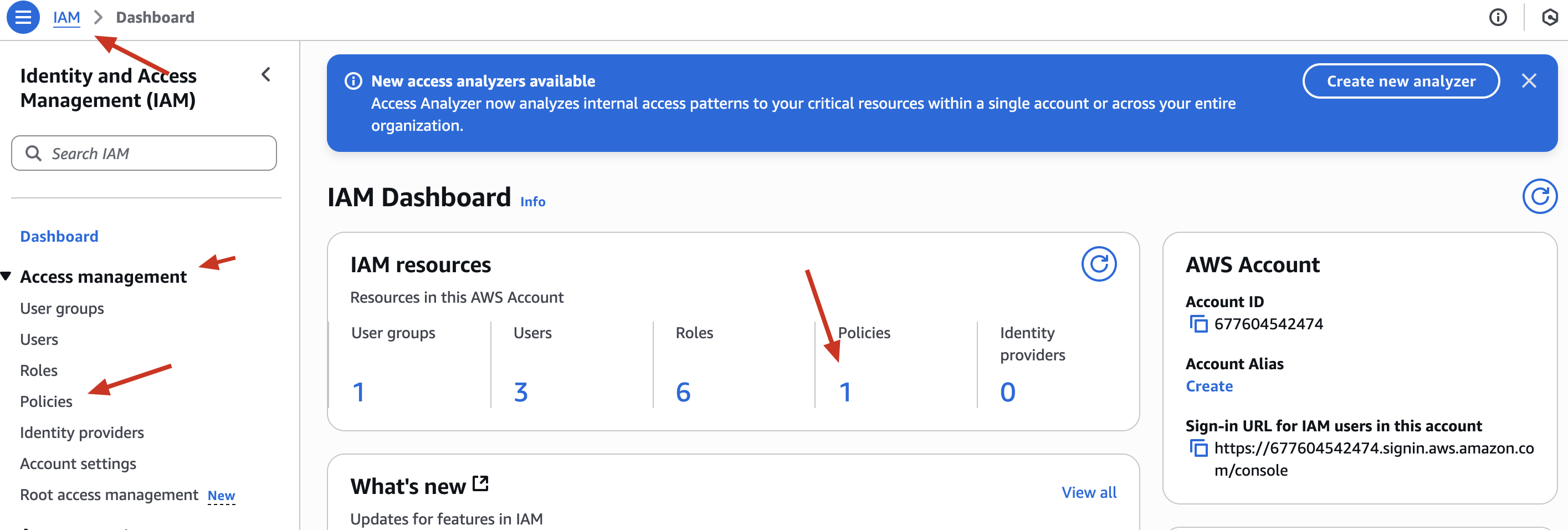This screenshot has height=530, width=1568.
Task: Click the info circle icon at top right
Action: click(1498, 17)
